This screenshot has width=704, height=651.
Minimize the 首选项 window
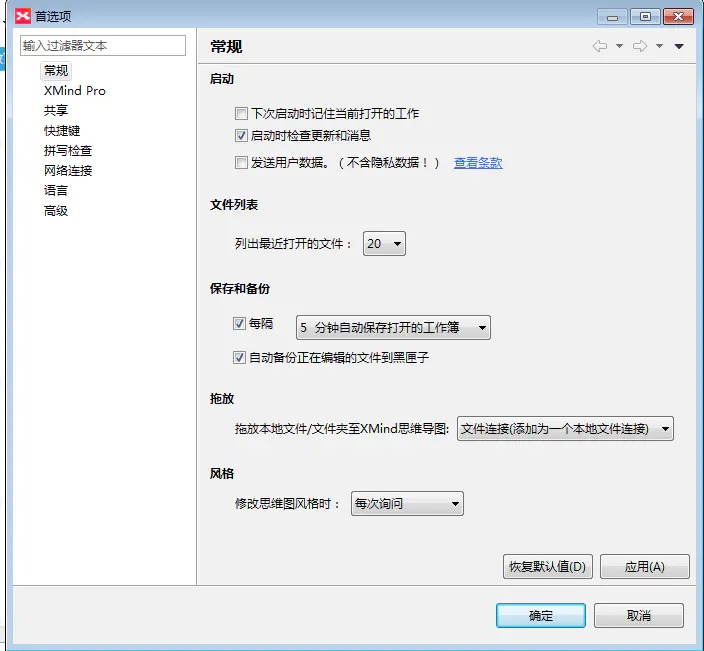click(x=612, y=17)
